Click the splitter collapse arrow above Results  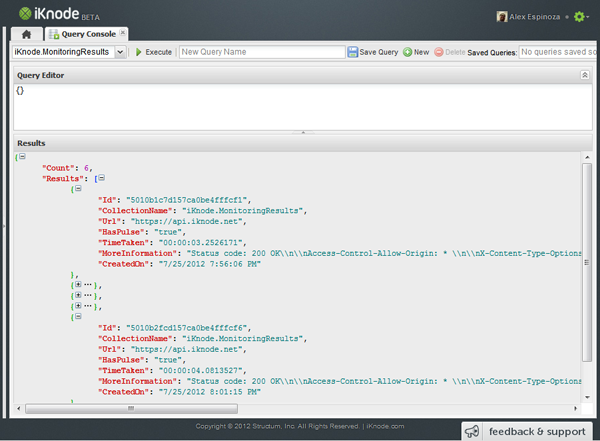click(x=303, y=132)
